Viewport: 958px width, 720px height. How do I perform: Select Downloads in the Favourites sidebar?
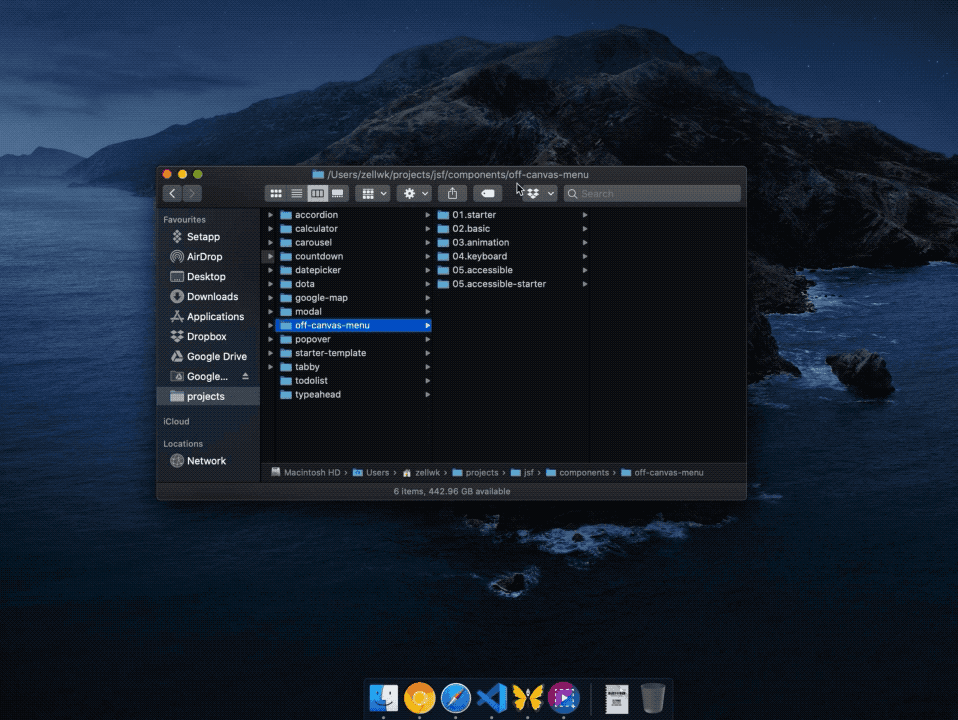coord(212,297)
